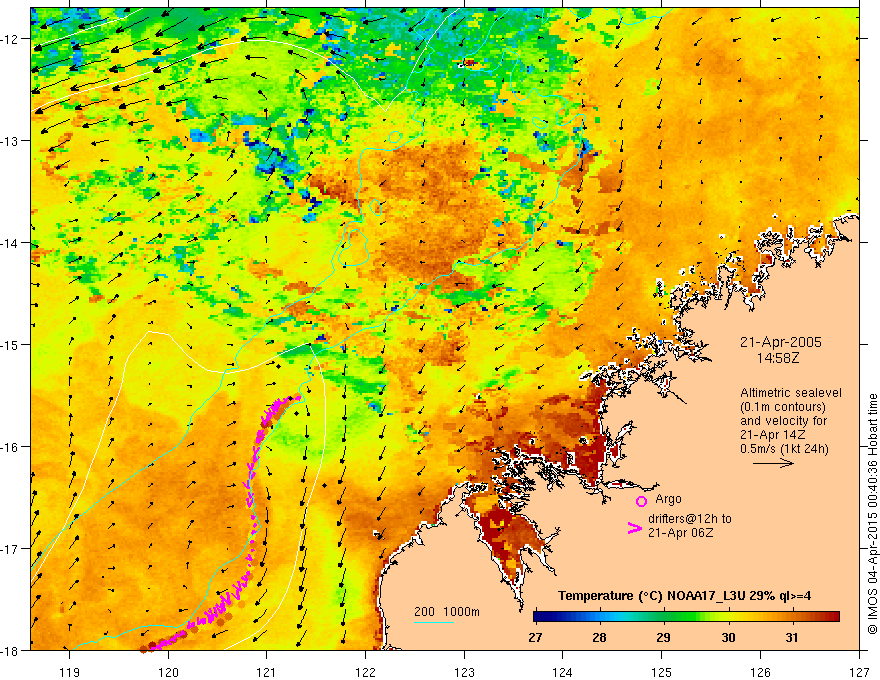
Task: Click latitude axis label -12
Action: click(x=10, y=39)
